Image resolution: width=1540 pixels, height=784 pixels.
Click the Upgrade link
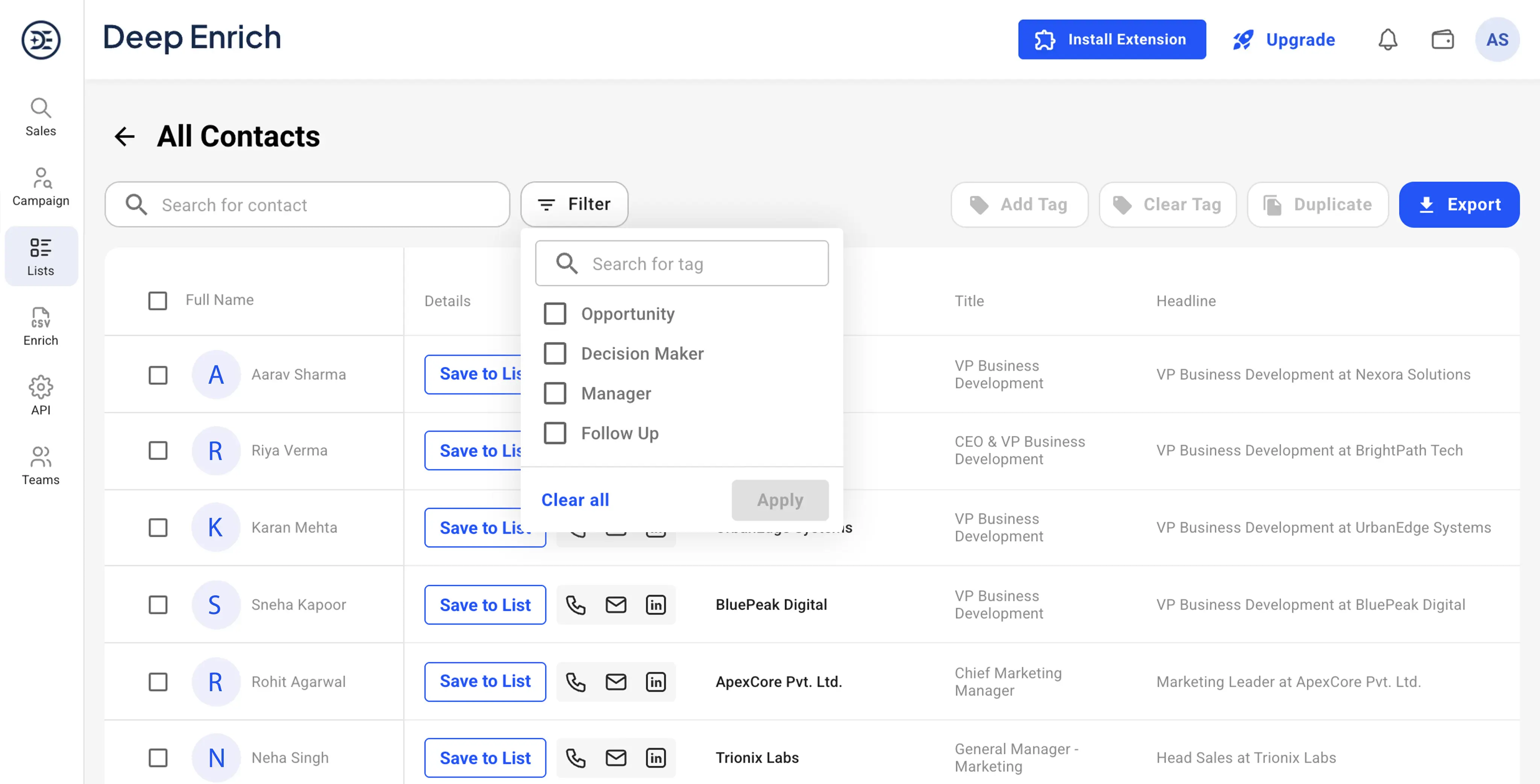(x=1284, y=39)
